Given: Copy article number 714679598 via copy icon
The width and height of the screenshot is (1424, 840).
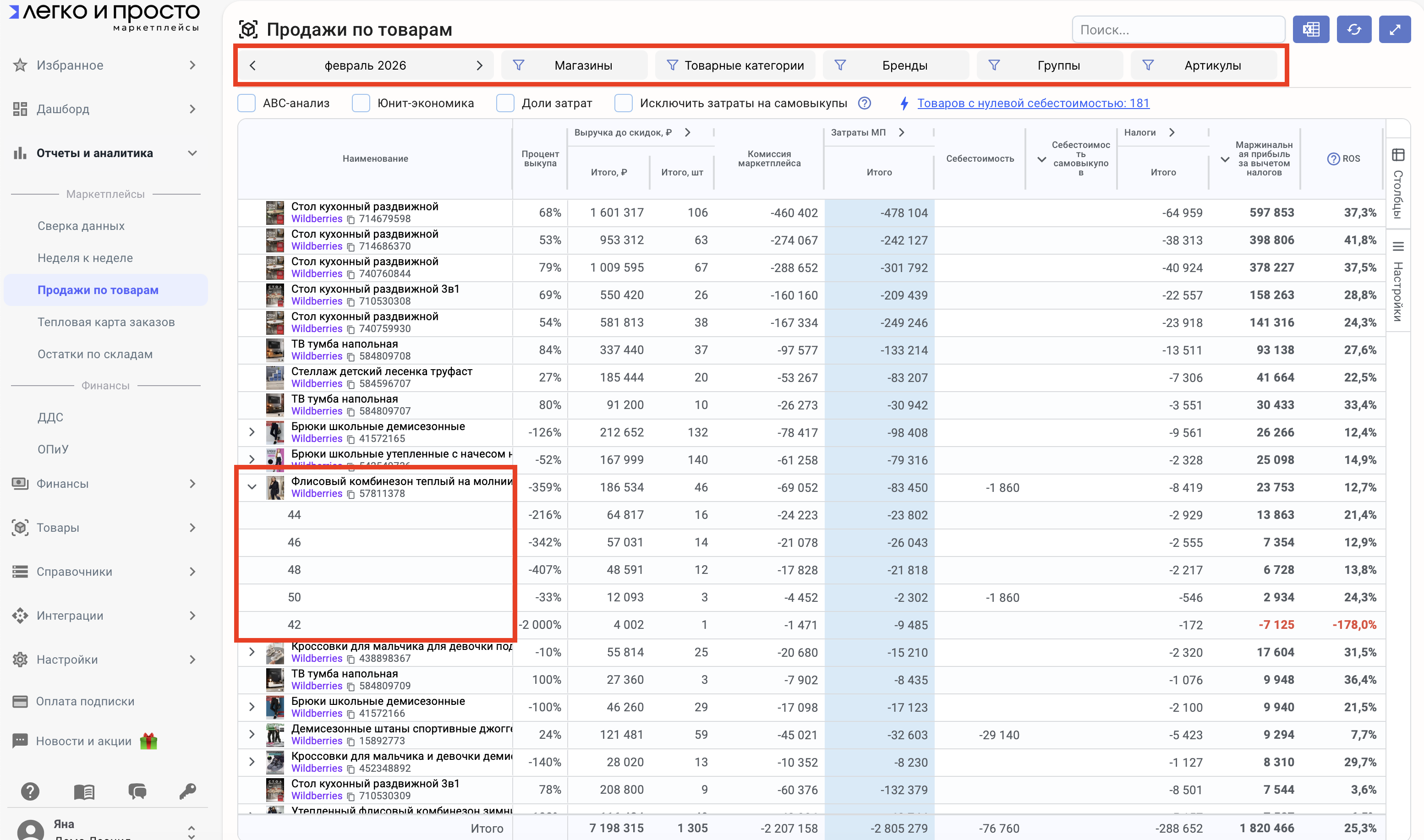Looking at the screenshot, I should tap(351, 220).
